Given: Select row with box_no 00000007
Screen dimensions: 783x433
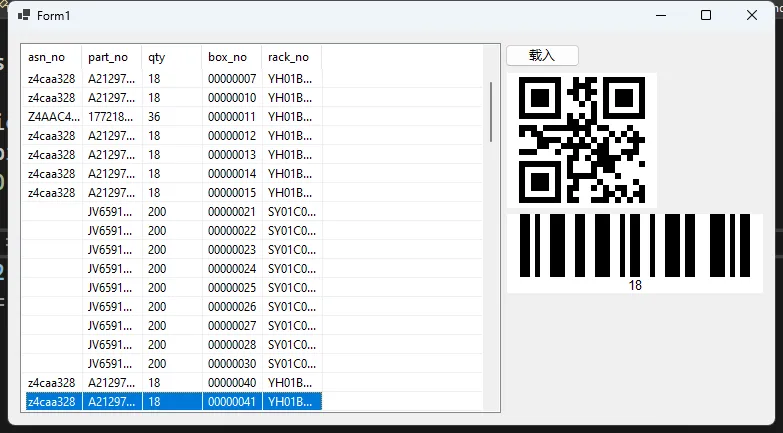Looking at the screenshot, I should point(172,79).
